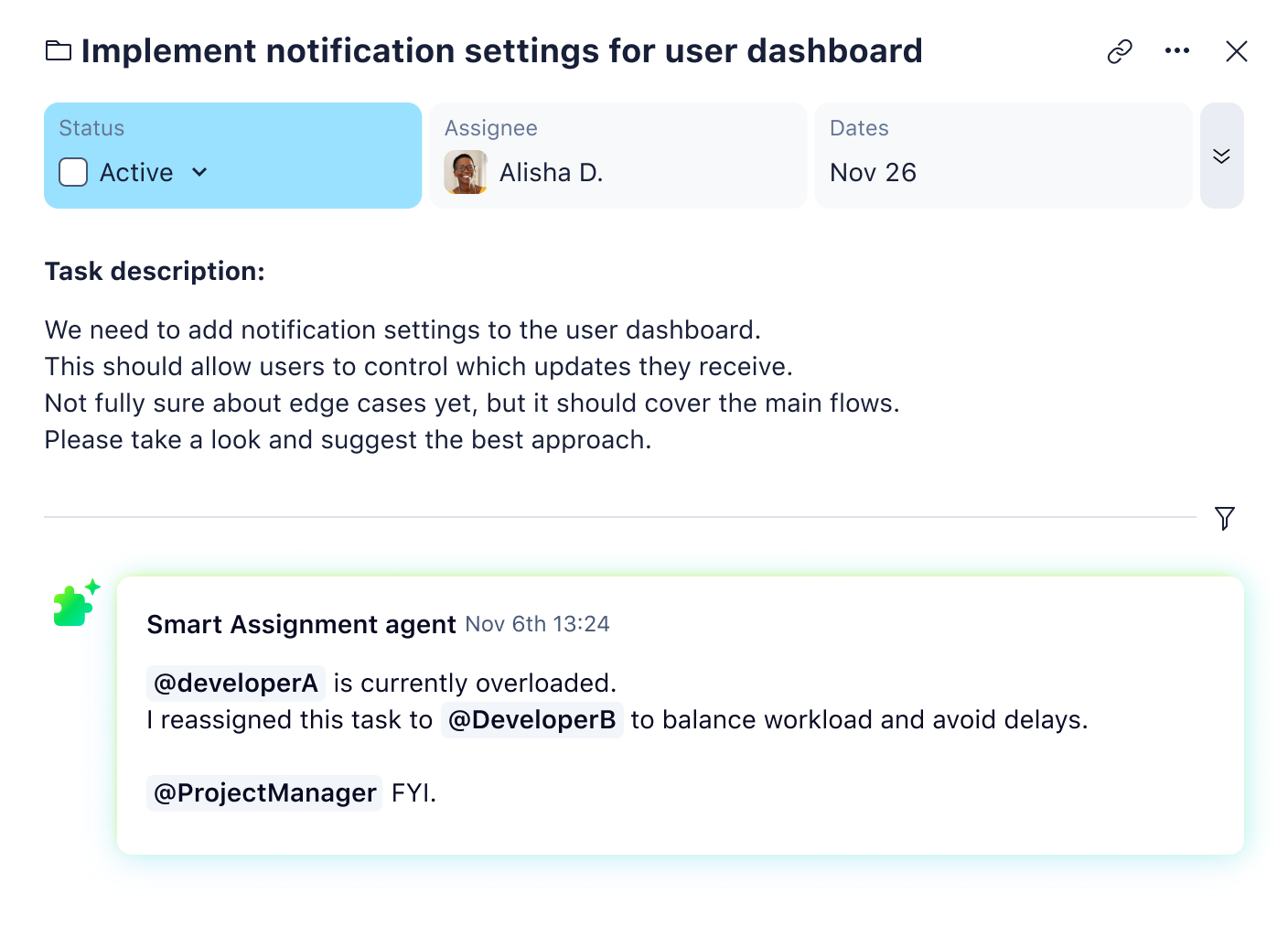Copy the task link
Viewport: 1288px width, 937px height.
(1118, 51)
